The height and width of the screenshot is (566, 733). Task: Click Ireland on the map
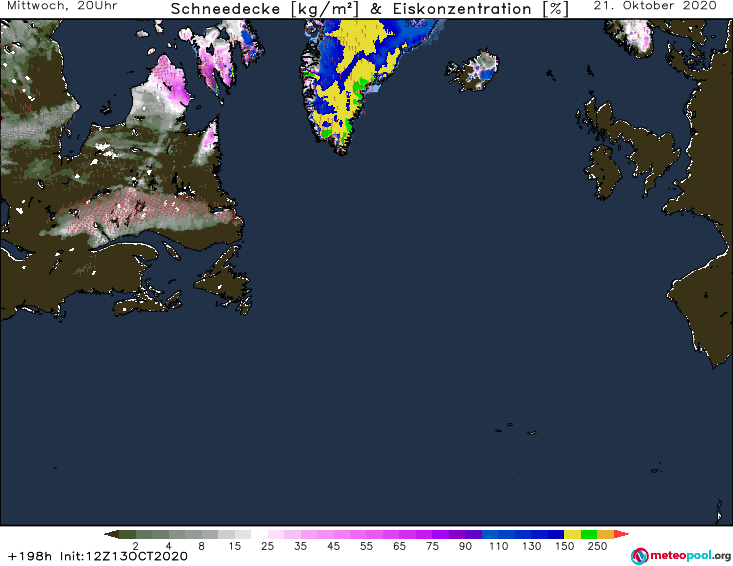[x=603, y=172]
